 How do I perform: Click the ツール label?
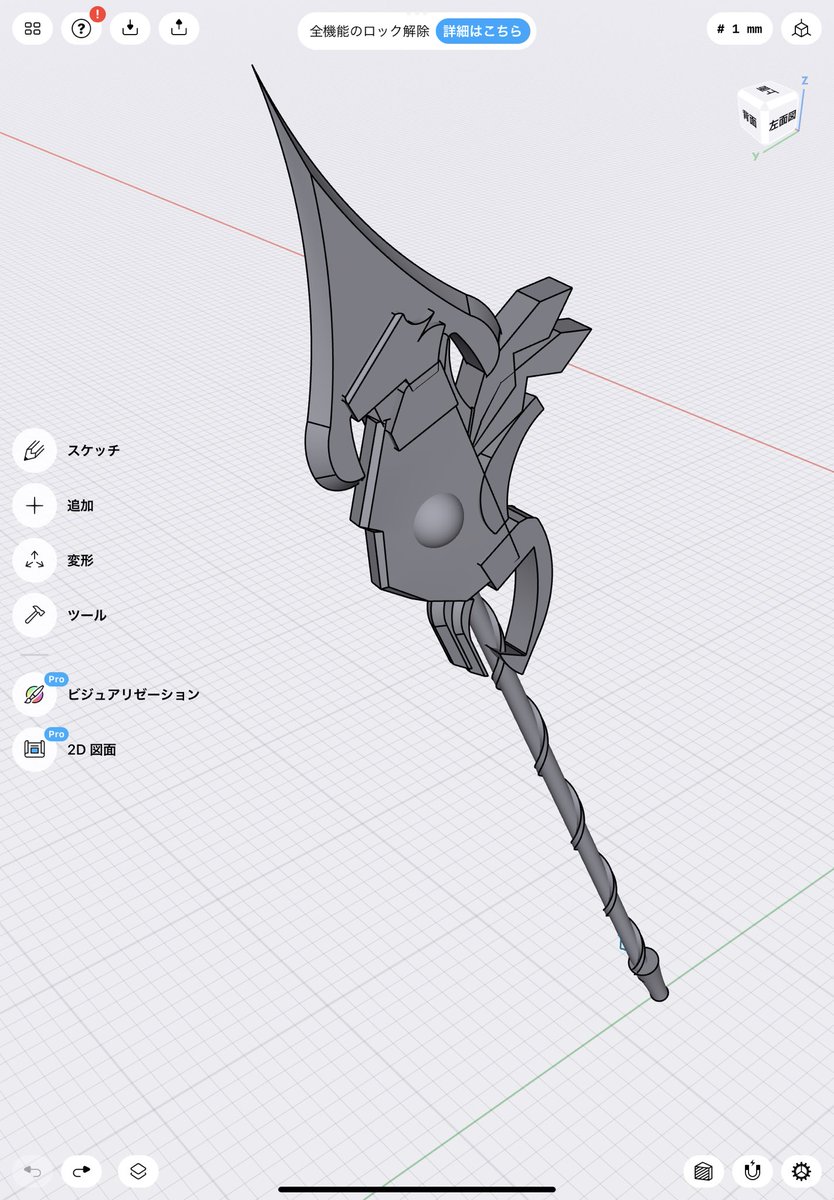(87, 615)
